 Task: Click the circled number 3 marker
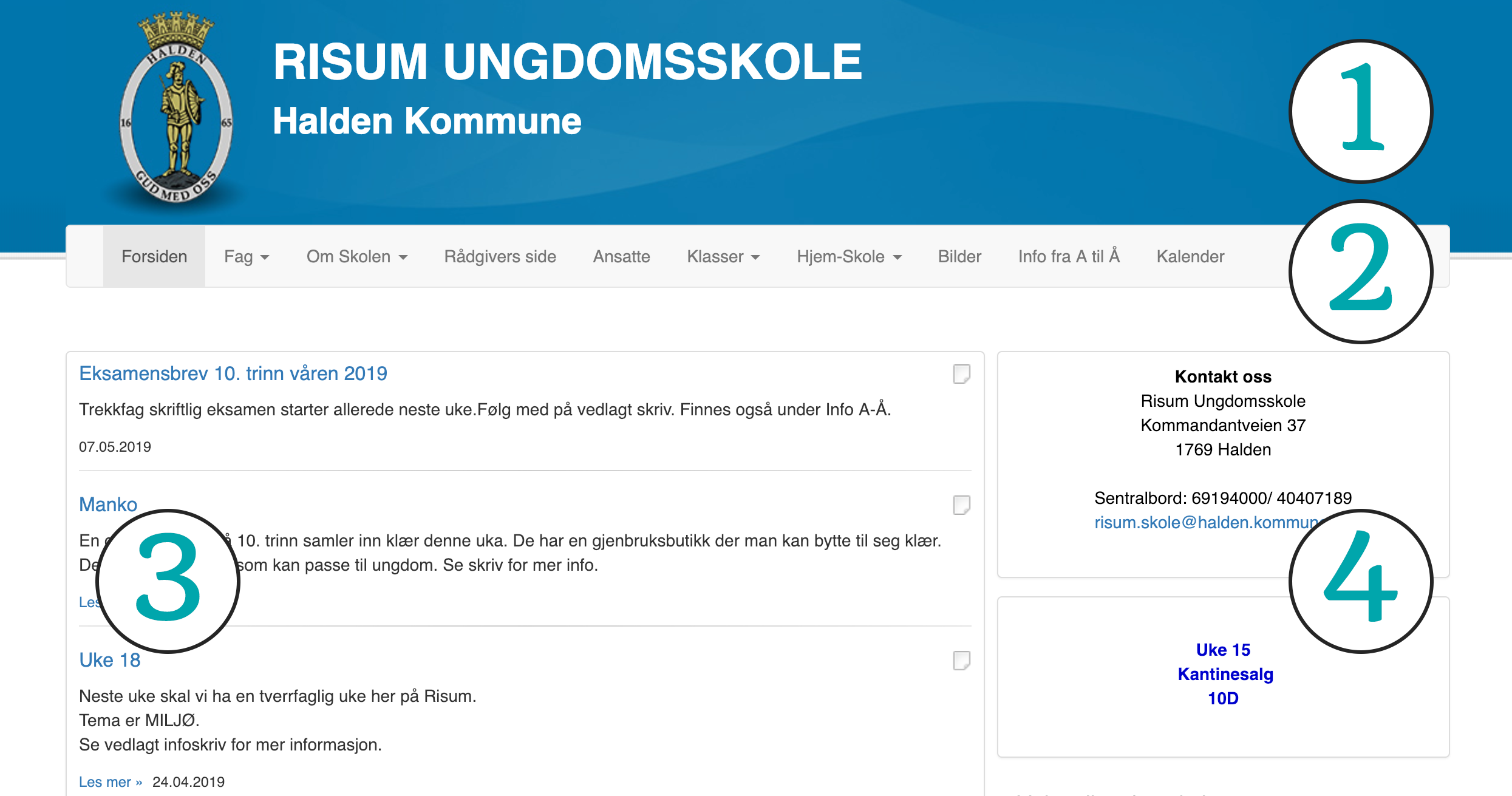(x=168, y=581)
